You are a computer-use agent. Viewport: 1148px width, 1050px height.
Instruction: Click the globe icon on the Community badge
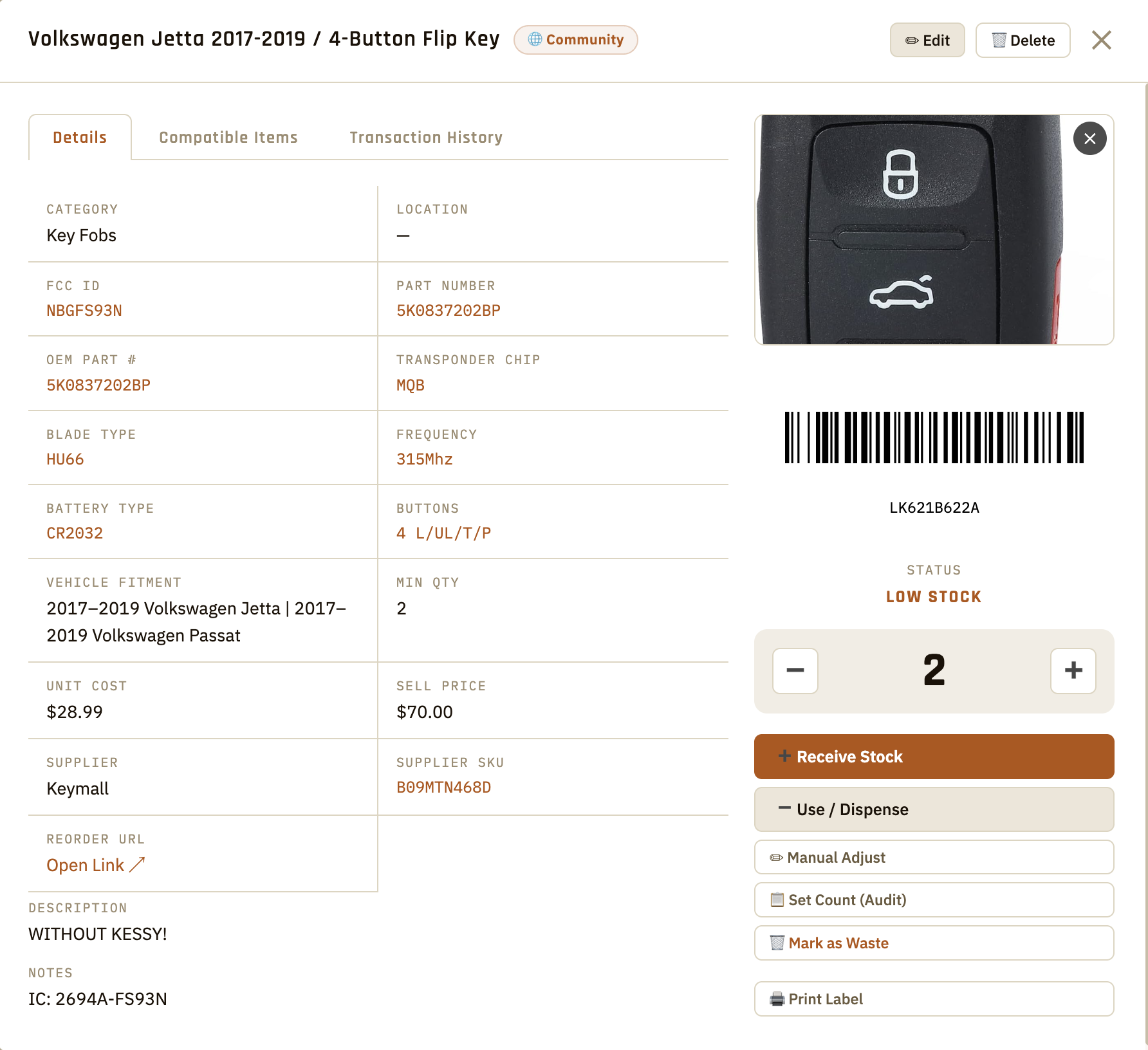(534, 39)
